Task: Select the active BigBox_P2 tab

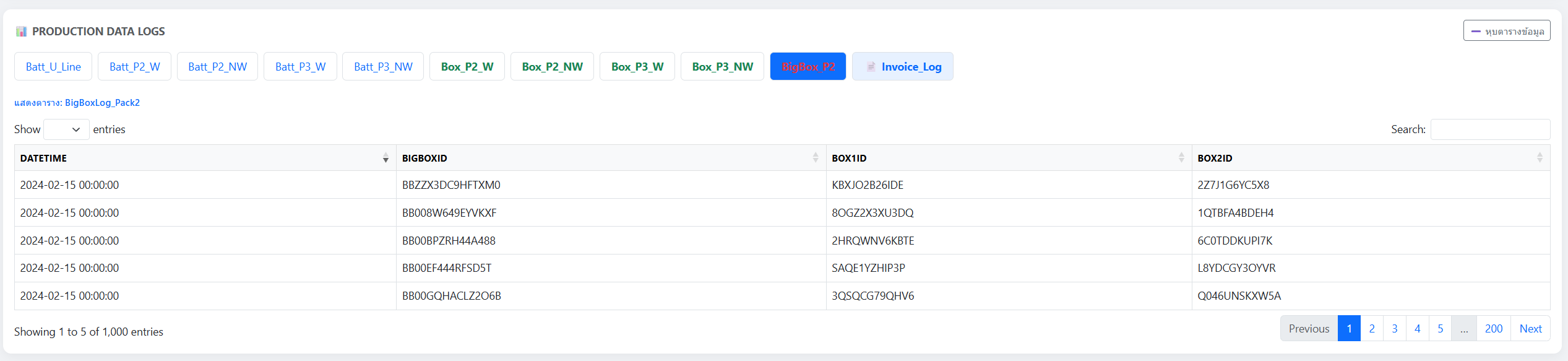Action: click(x=808, y=67)
